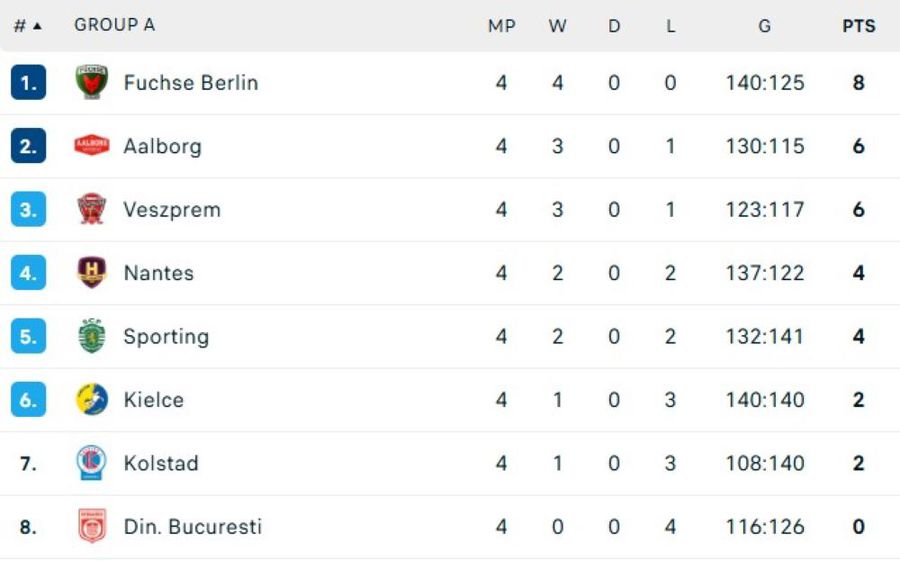Click the dark blue rank 1 badge

[28, 83]
